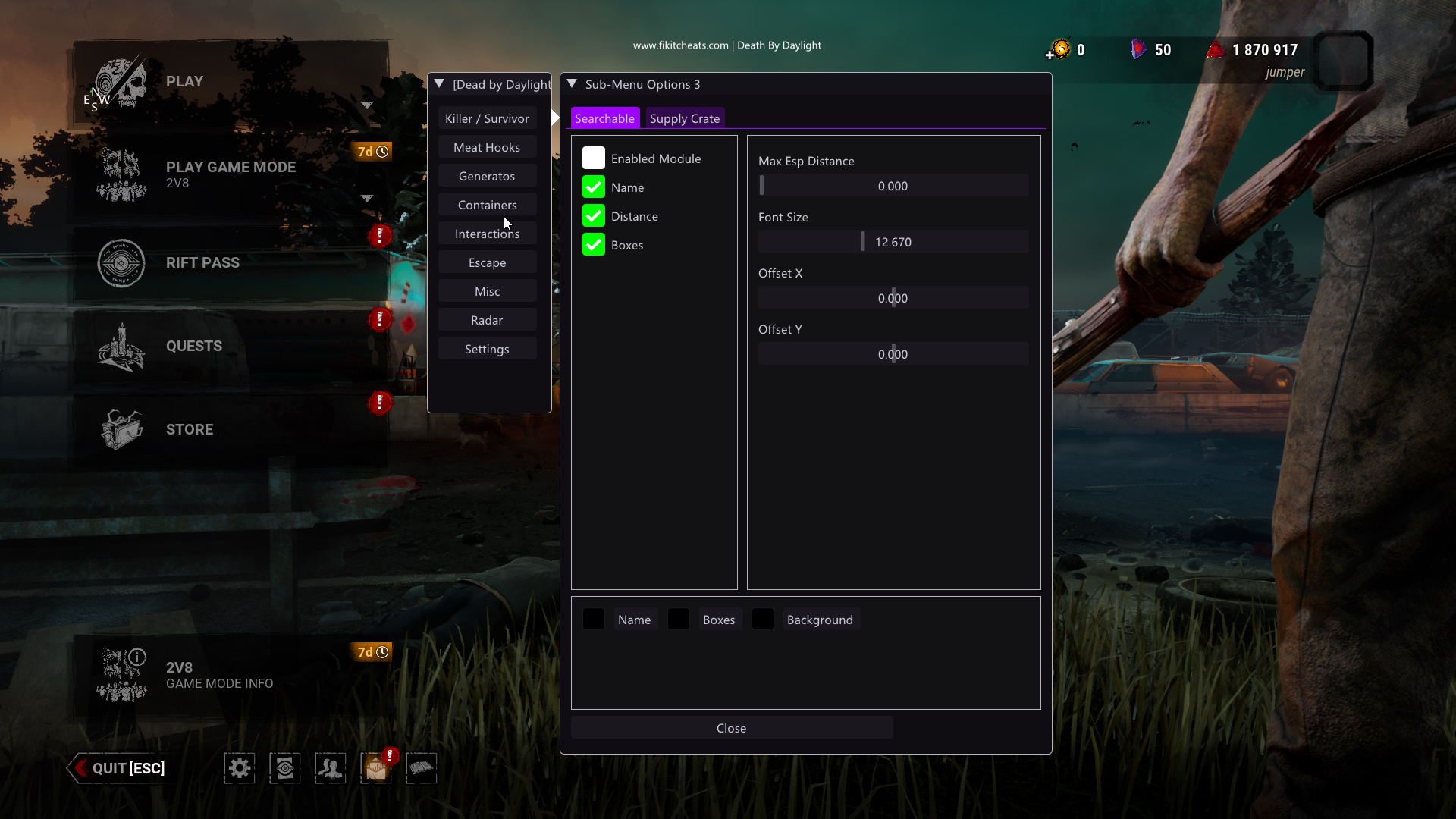Screen dimensions: 1456x819
Task: Collapse the Dead by Daylight menu panel
Action: (439, 84)
